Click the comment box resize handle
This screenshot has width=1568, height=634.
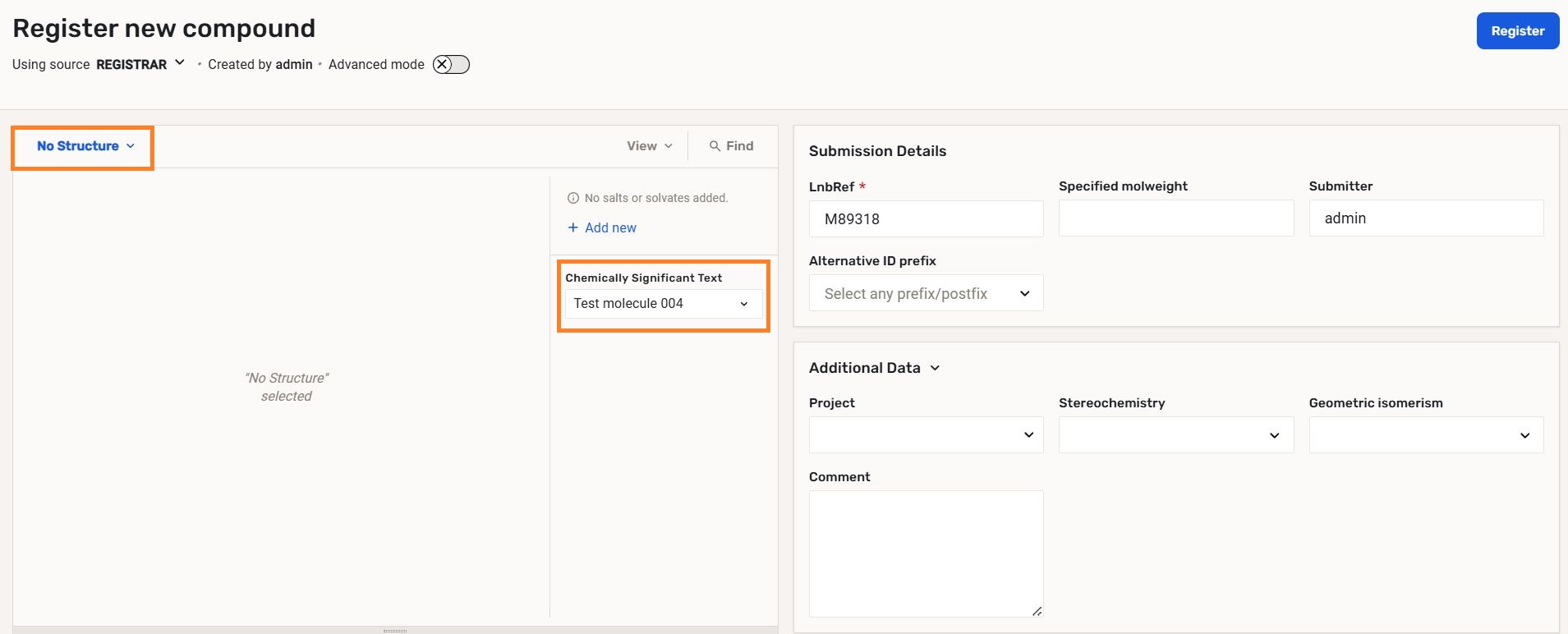pyautogui.click(x=1037, y=610)
